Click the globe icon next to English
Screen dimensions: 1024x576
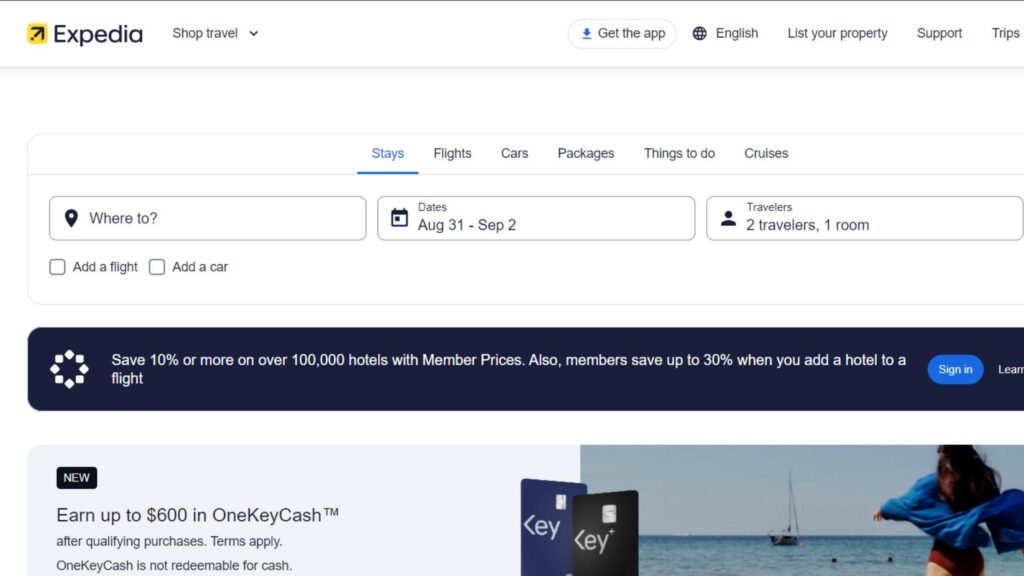click(x=700, y=32)
